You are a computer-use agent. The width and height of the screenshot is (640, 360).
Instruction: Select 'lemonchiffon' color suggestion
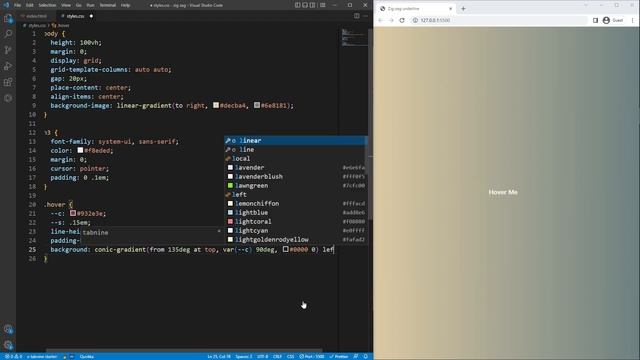coord(296,203)
